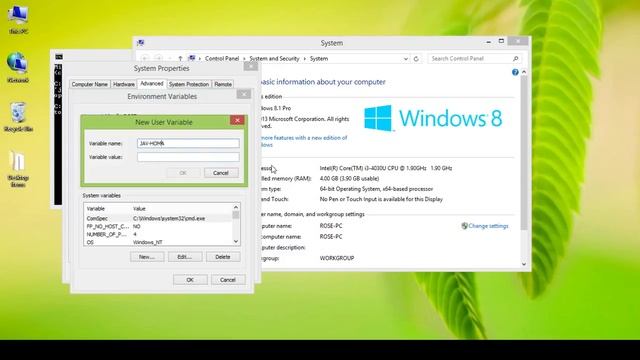Click the search magnifier icon
The width and height of the screenshot is (640, 360).
(516, 59)
